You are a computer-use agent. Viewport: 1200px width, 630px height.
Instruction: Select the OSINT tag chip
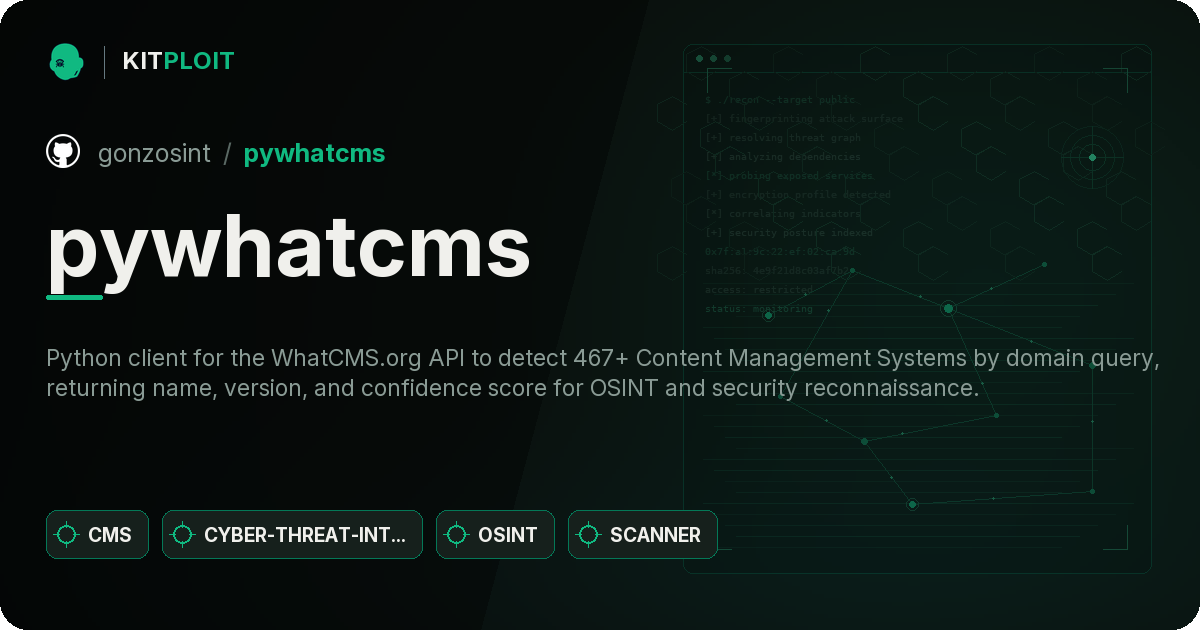click(495, 534)
